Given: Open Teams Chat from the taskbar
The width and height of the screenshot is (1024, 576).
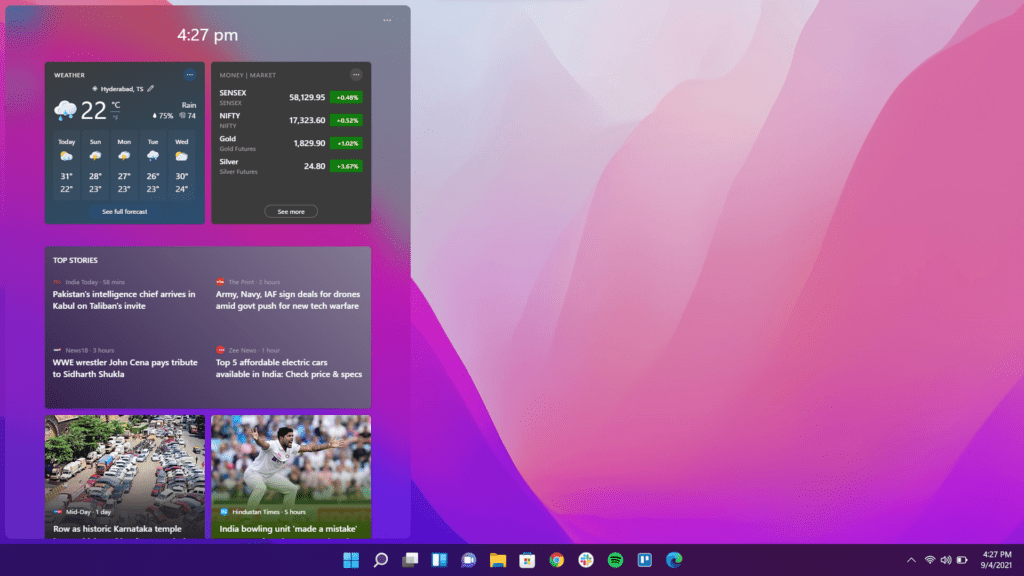Looking at the screenshot, I should click(x=468, y=560).
